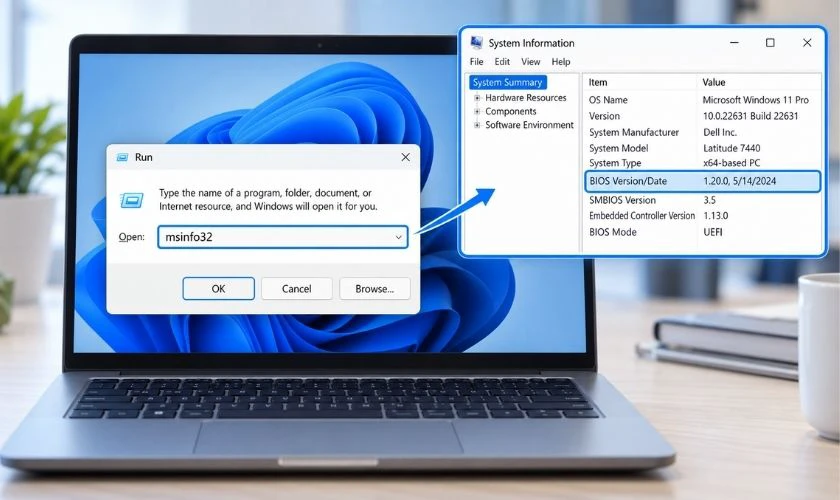Expand the Components node
This screenshot has width=840, height=500.
(x=477, y=111)
